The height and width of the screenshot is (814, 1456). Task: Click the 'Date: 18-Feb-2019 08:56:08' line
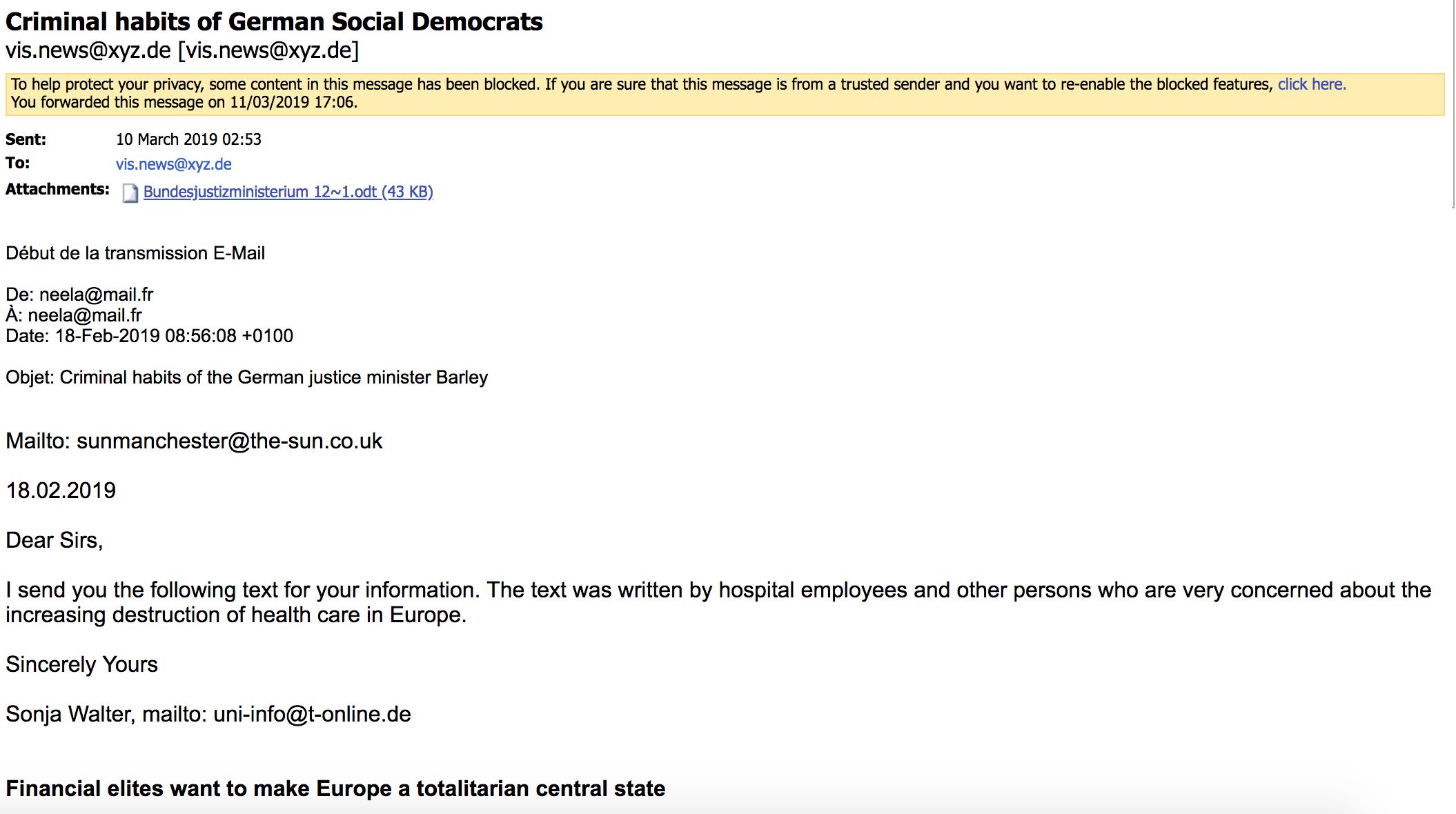[149, 336]
